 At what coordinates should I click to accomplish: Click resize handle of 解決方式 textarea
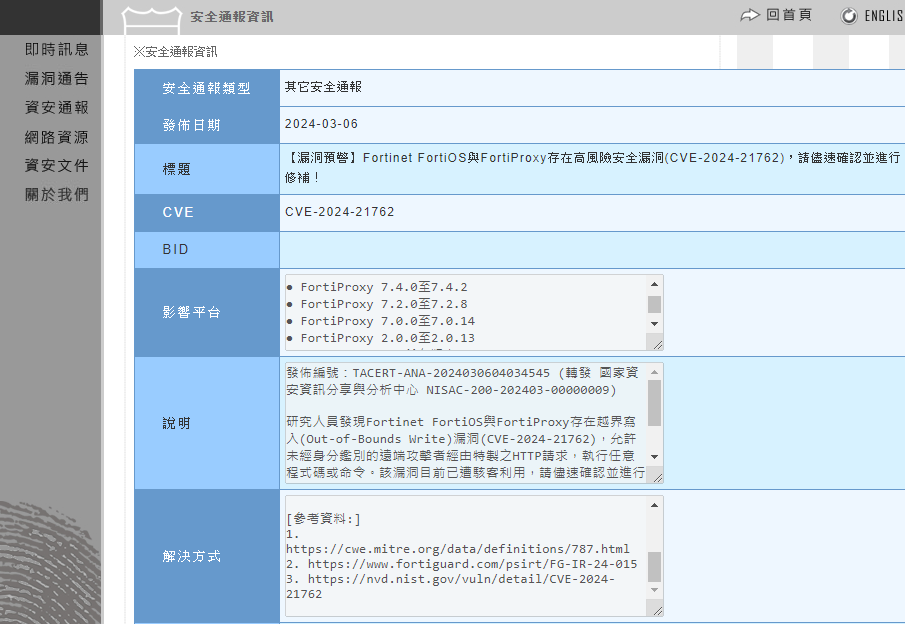(x=656, y=610)
